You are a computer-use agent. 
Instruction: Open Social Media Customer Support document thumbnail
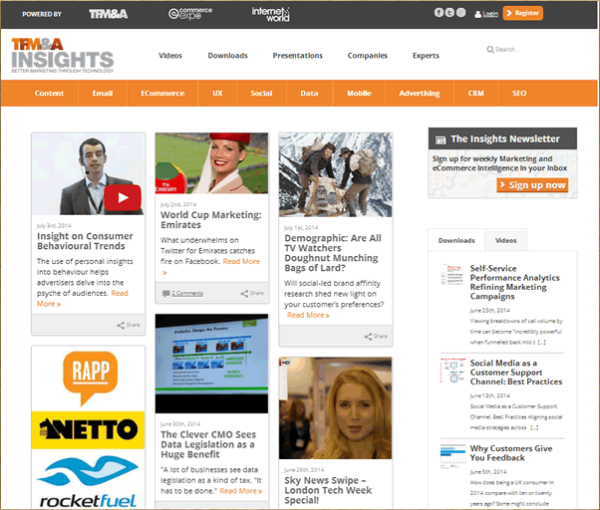452,370
